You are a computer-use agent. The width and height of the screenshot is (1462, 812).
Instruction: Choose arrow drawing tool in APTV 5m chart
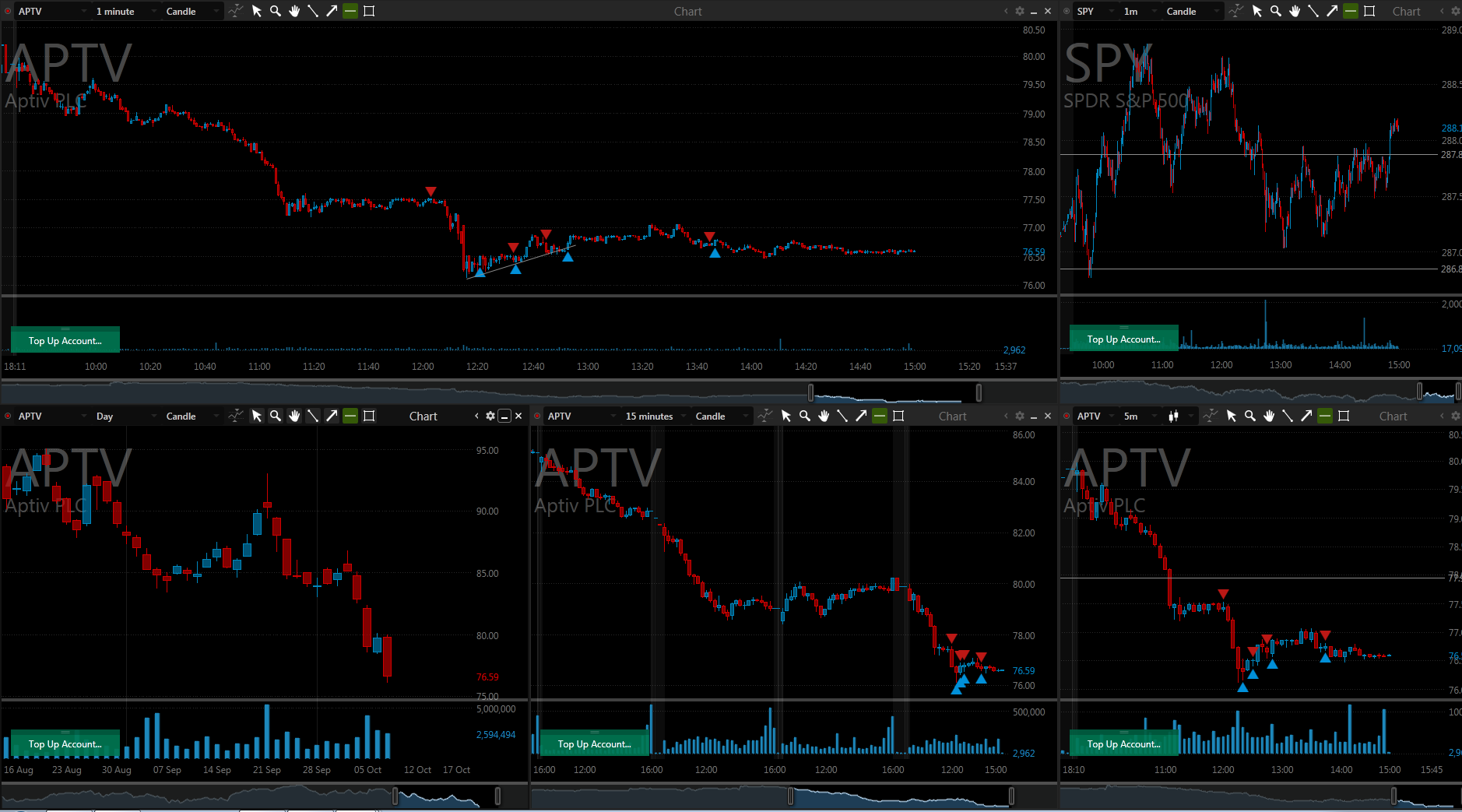coord(1306,416)
